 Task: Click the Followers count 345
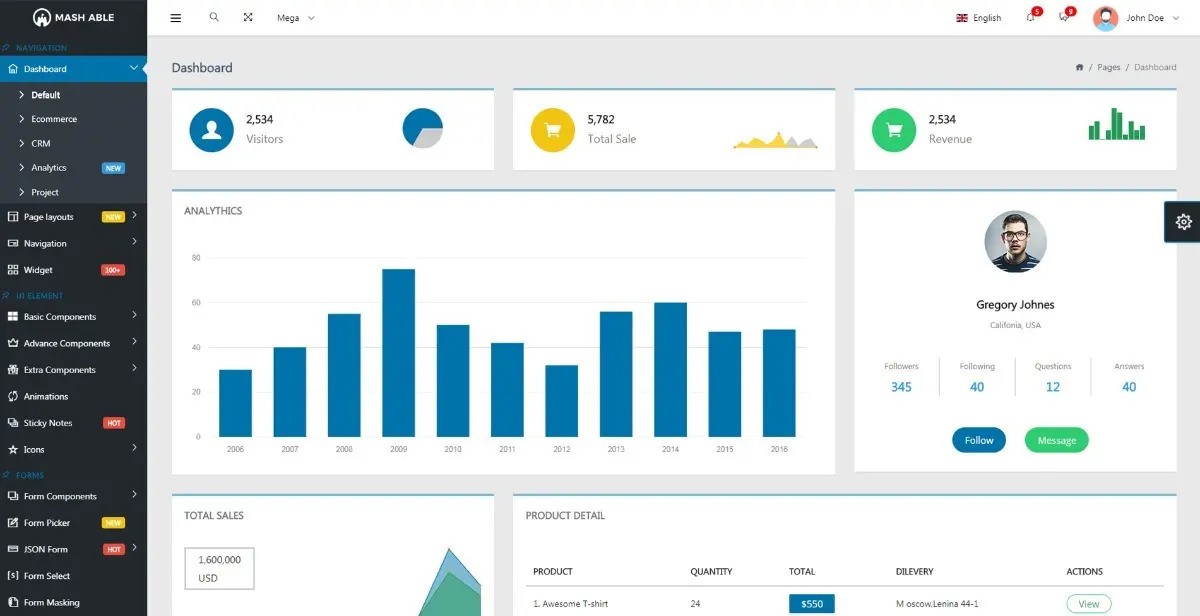click(x=901, y=387)
